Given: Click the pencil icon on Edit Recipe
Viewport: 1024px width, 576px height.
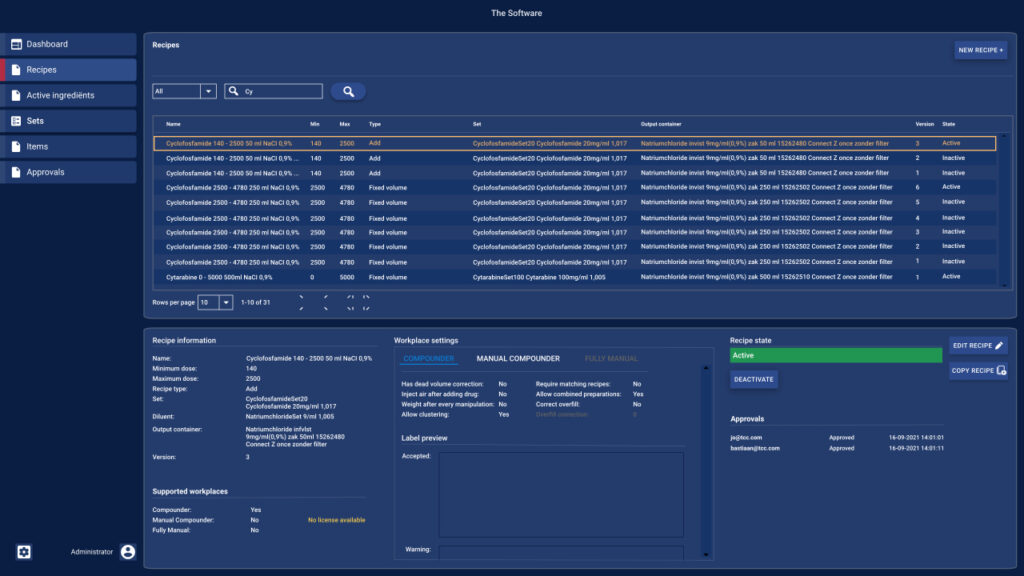Looking at the screenshot, I should click(999, 345).
